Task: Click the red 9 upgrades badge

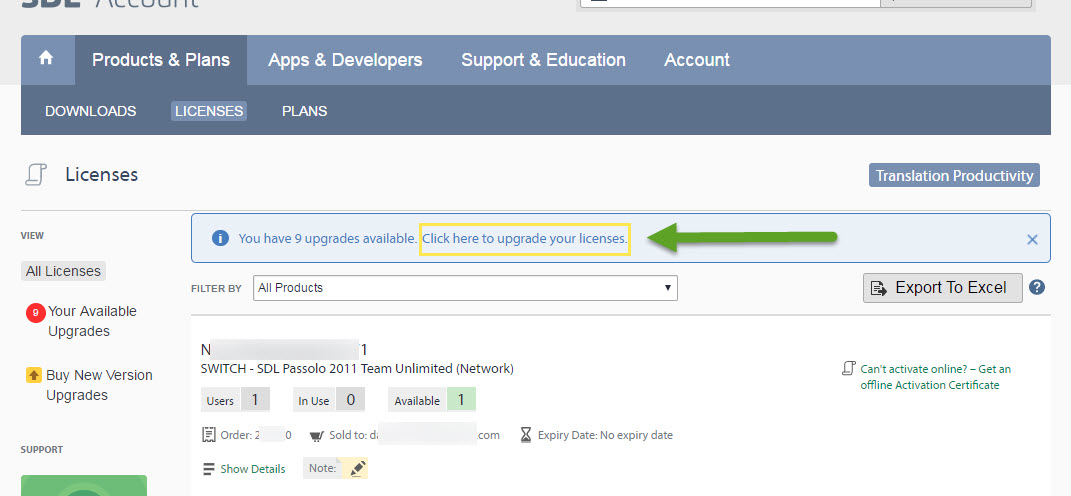Action: pyautogui.click(x=35, y=313)
